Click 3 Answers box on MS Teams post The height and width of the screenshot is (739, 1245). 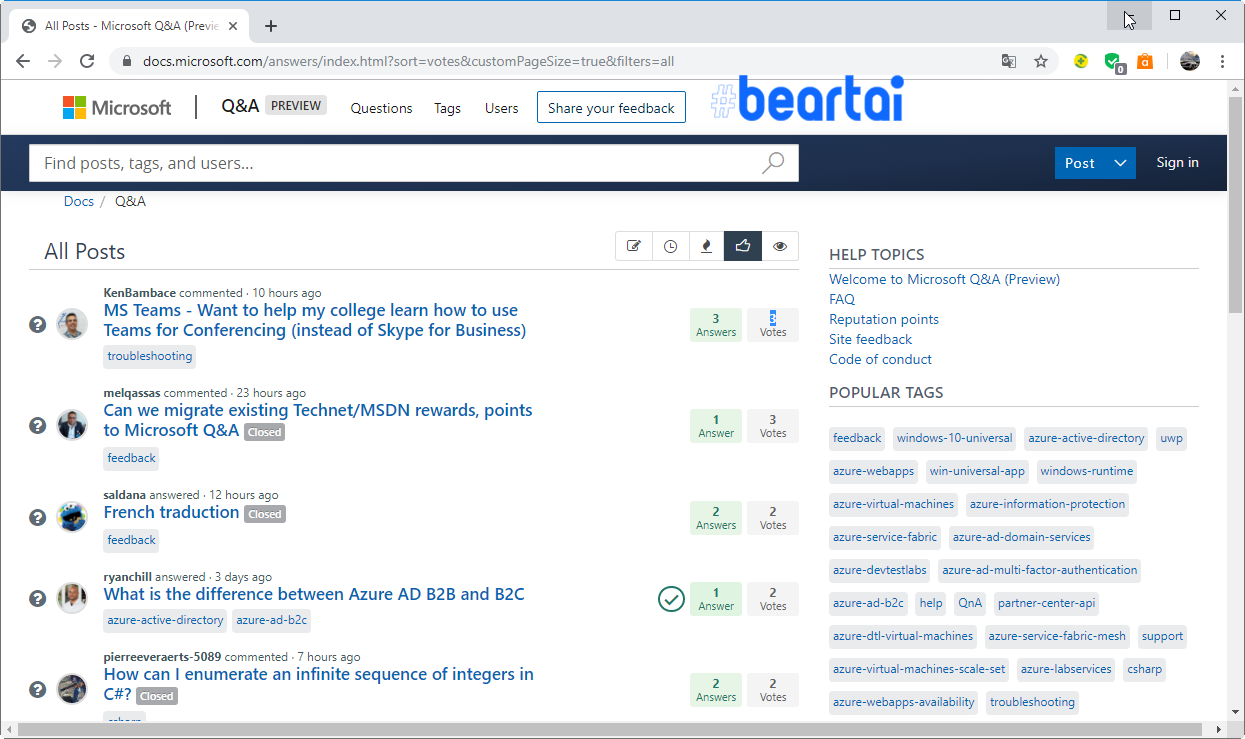(716, 325)
